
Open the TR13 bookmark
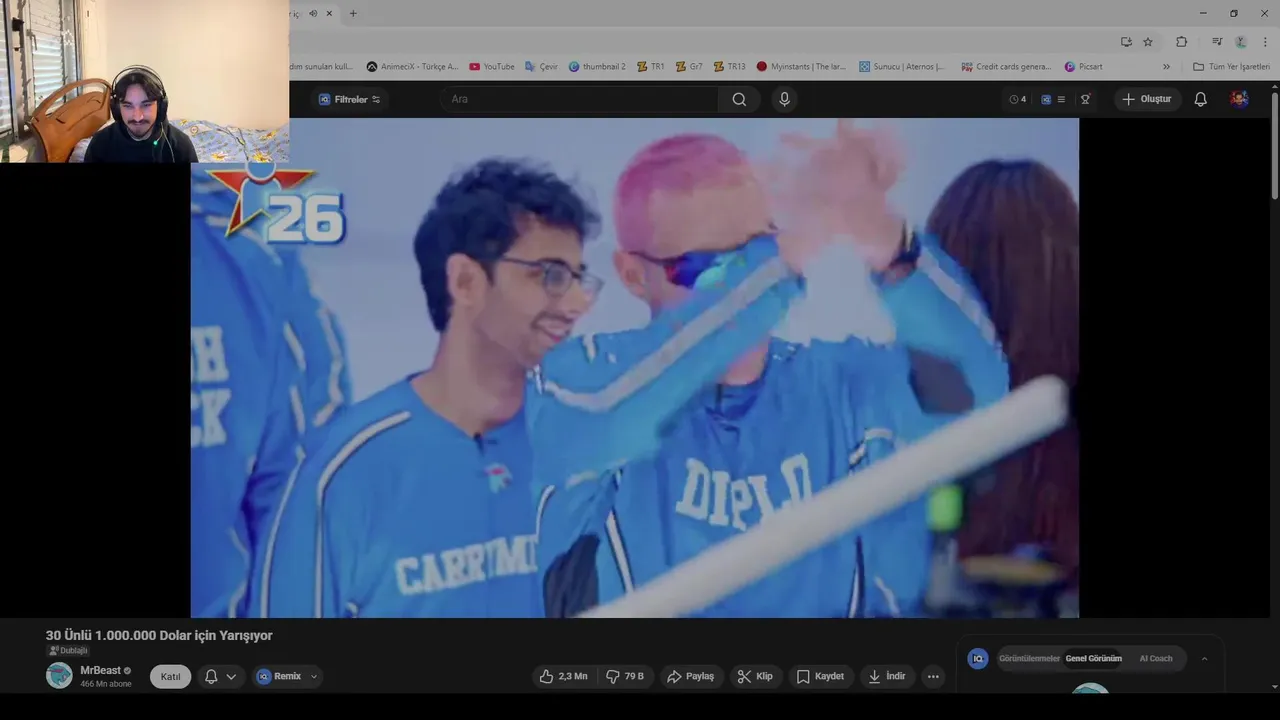pyautogui.click(x=728, y=66)
